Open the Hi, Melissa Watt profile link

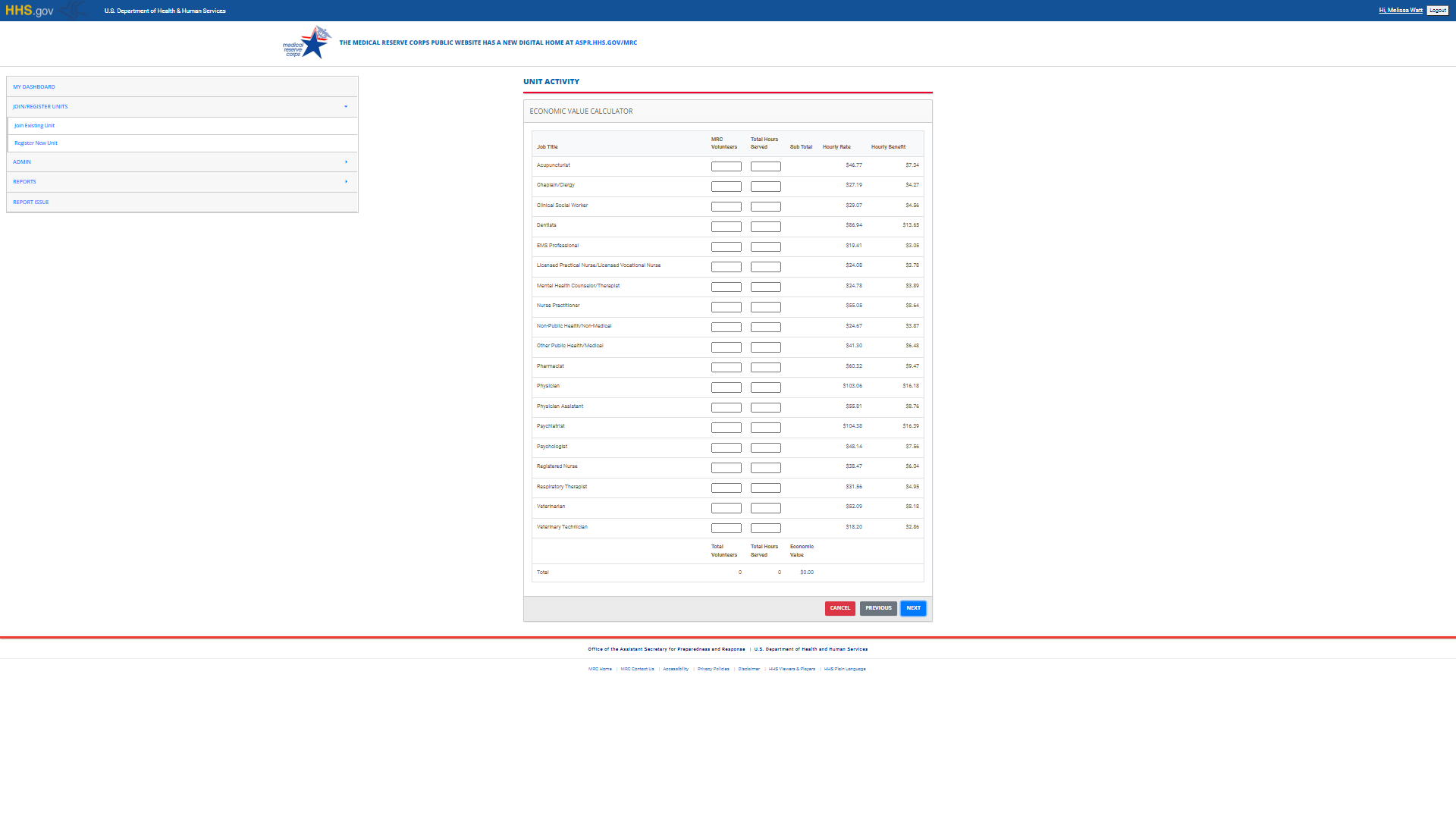tap(1400, 11)
